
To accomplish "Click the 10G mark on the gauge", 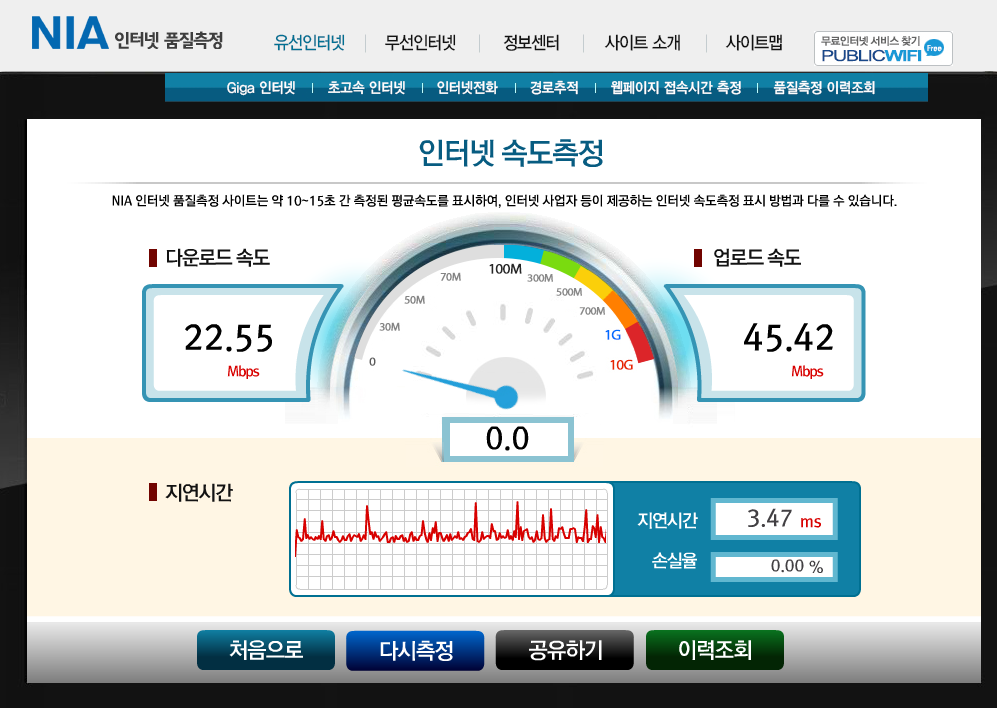I will point(621,365).
